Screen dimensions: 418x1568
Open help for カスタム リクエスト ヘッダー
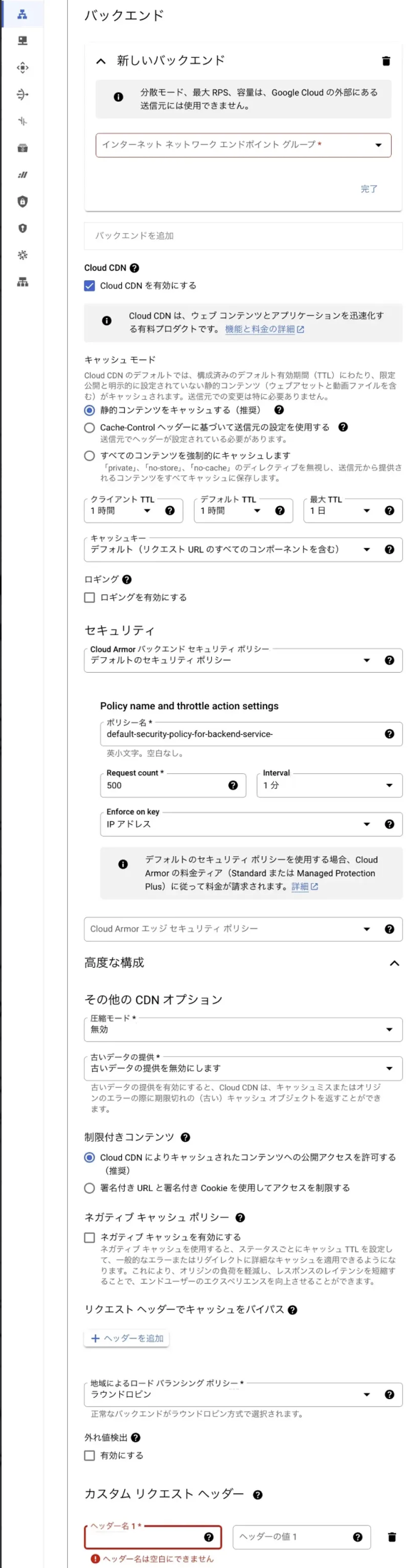tap(258, 1495)
